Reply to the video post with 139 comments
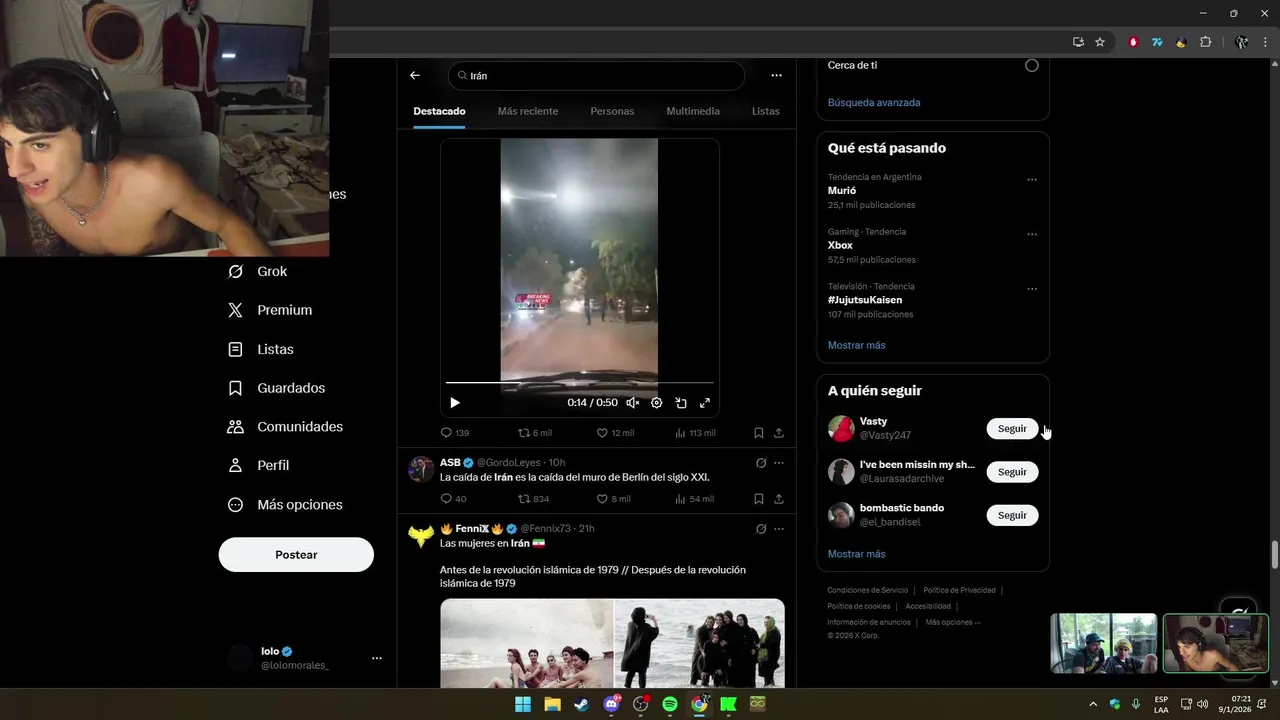Image resolution: width=1280 pixels, height=720 pixels. point(455,433)
